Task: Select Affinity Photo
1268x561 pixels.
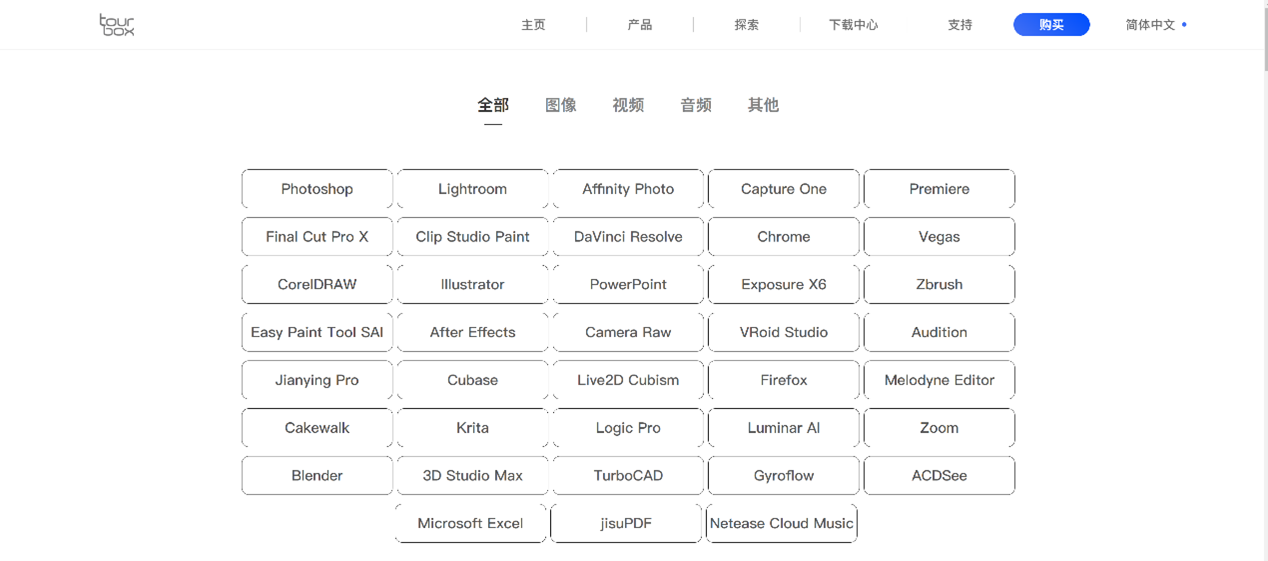Action: click(628, 189)
